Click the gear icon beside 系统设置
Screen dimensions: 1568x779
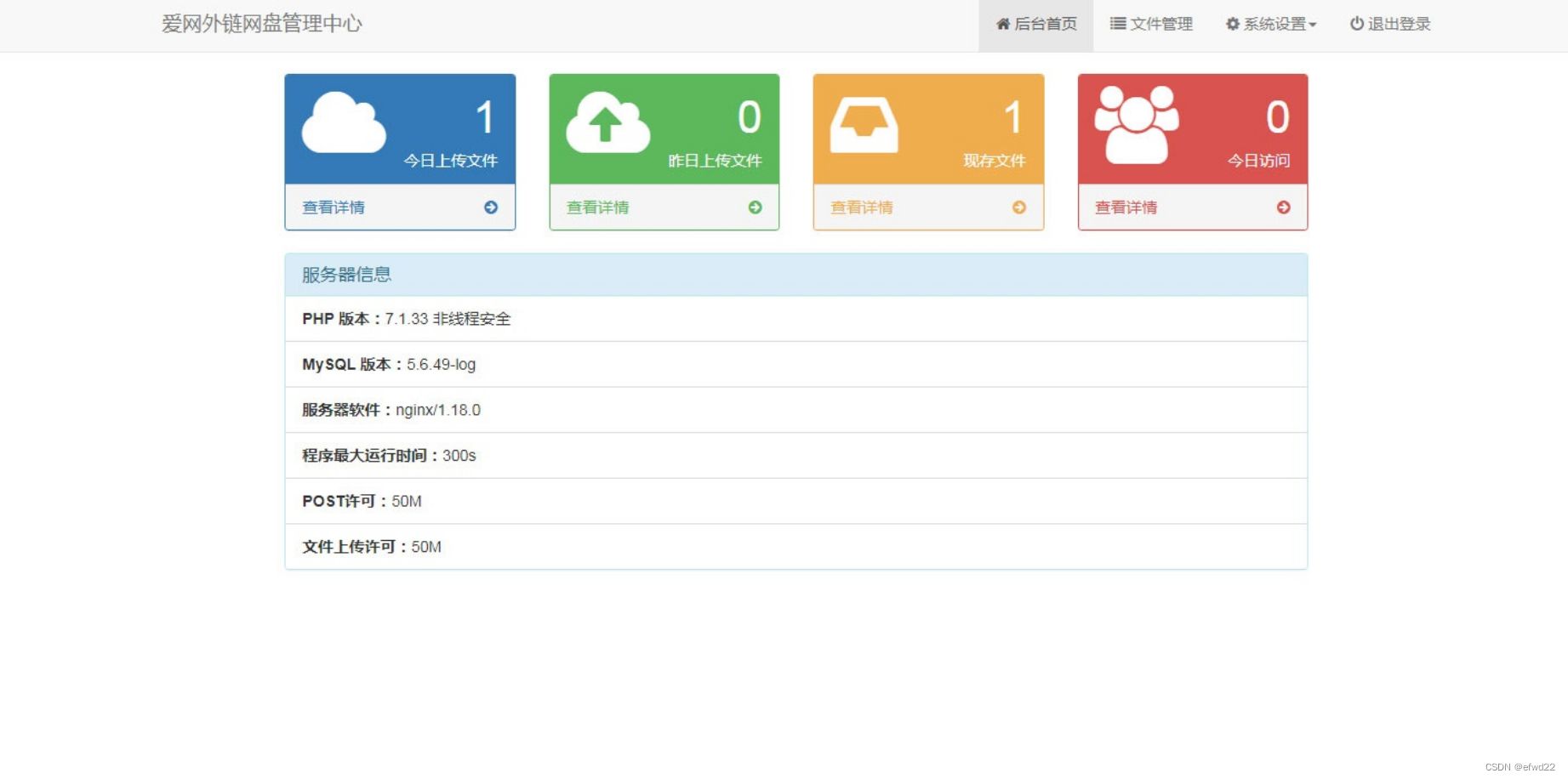point(1231,23)
